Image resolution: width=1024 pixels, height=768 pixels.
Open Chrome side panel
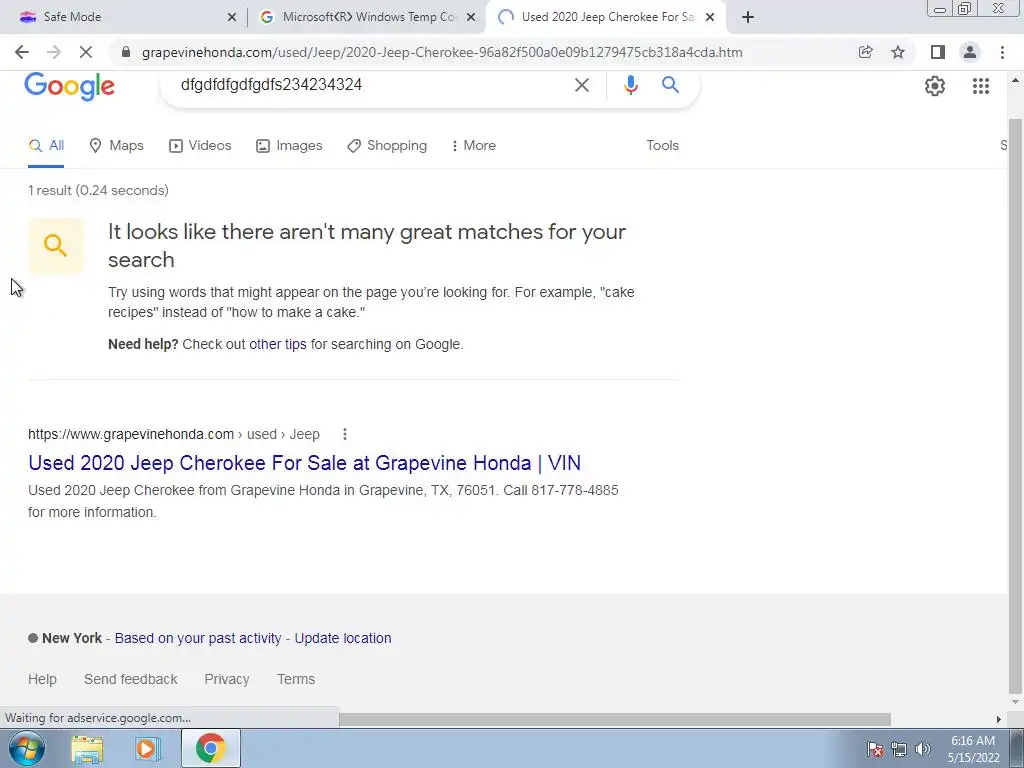point(938,52)
